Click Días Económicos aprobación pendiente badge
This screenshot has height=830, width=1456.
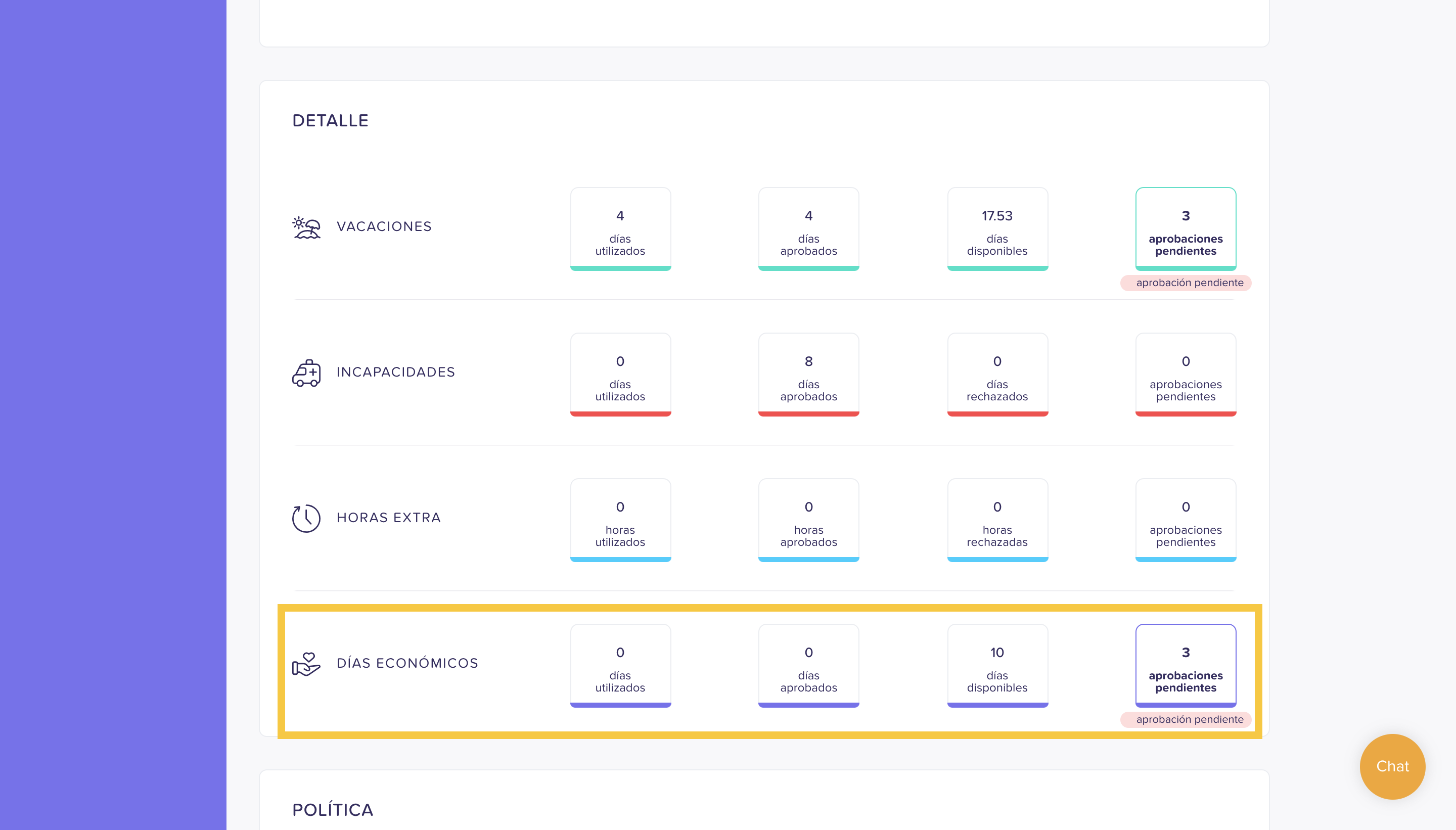(1186, 719)
